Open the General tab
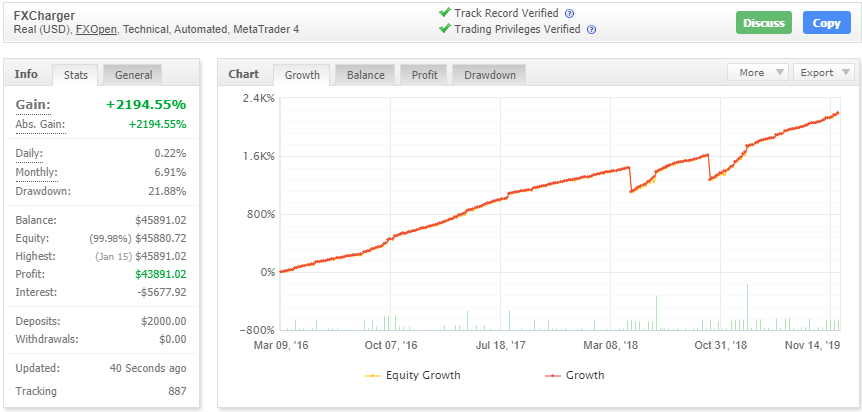 [133, 75]
